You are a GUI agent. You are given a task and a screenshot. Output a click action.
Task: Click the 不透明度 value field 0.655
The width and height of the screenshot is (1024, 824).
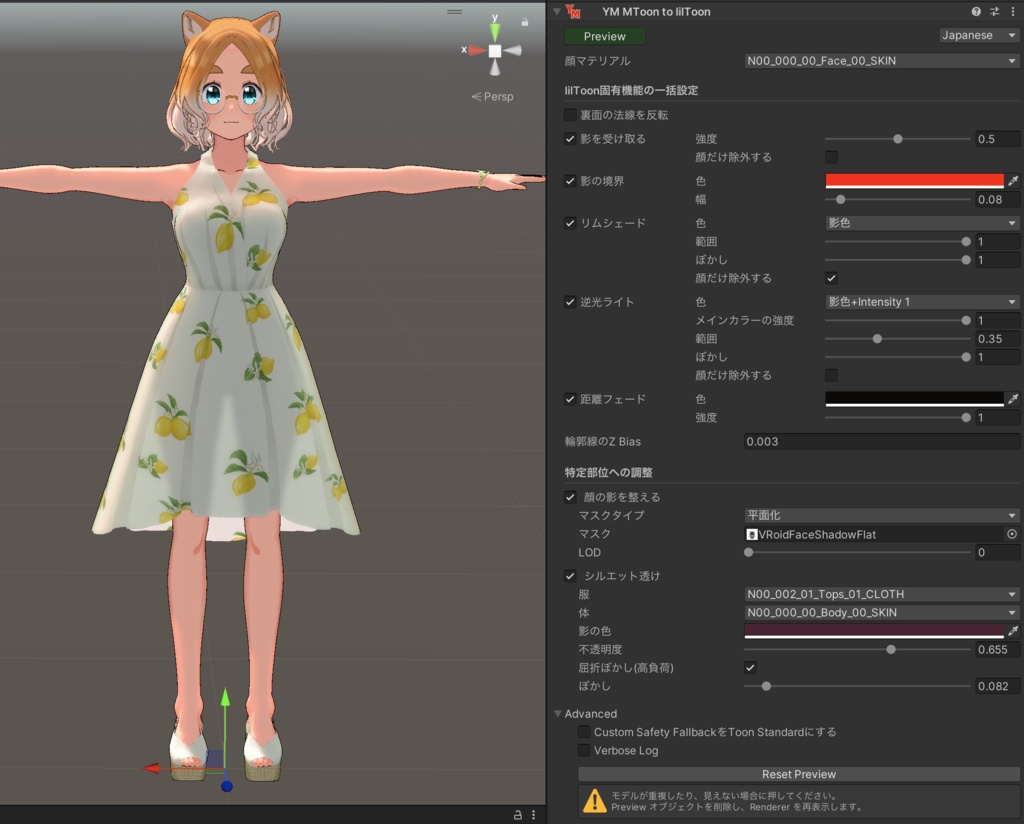[x=997, y=650]
